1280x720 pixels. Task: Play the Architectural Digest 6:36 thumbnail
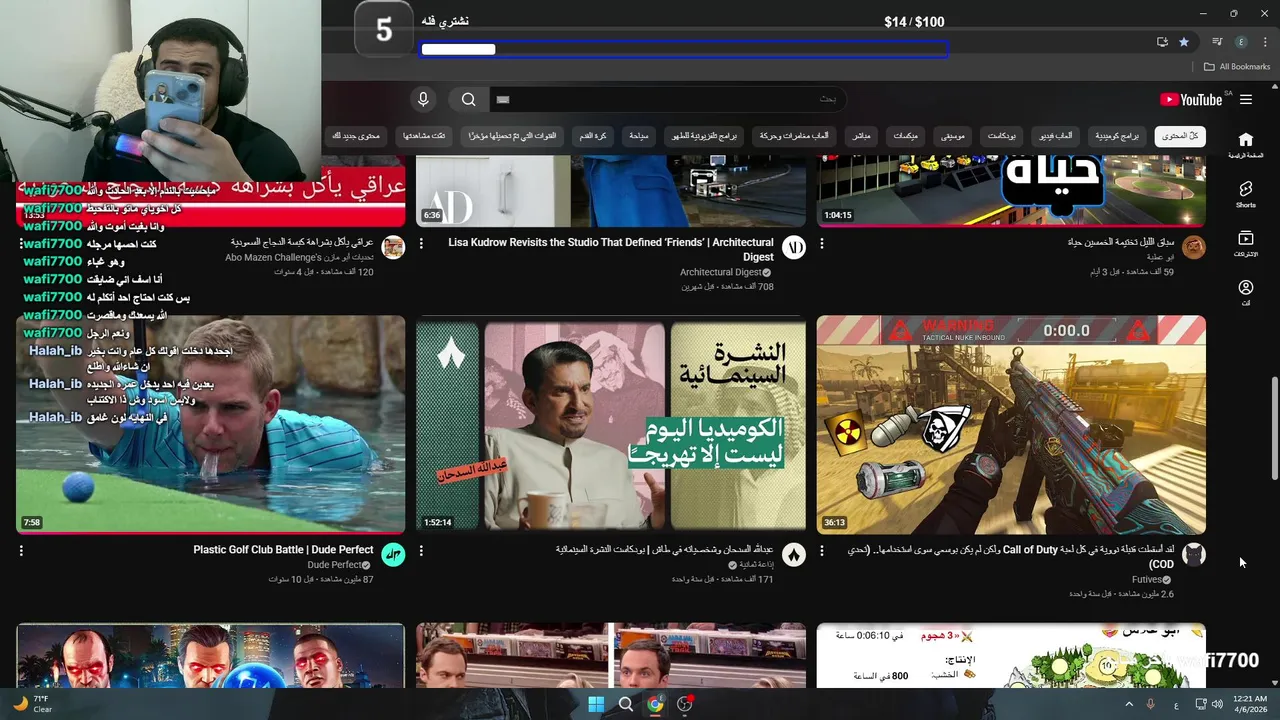[611, 192]
